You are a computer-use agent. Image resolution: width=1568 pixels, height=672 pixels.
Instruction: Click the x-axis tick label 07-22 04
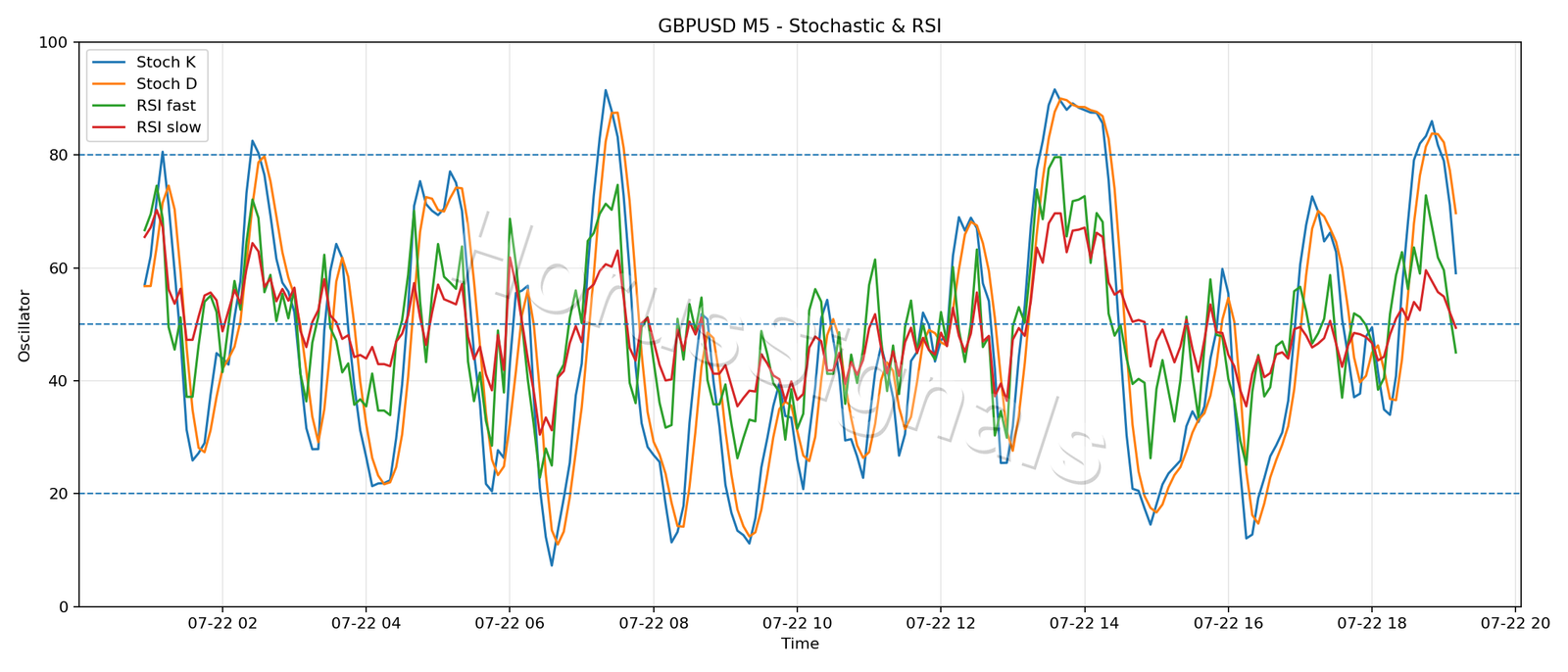(x=366, y=622)
